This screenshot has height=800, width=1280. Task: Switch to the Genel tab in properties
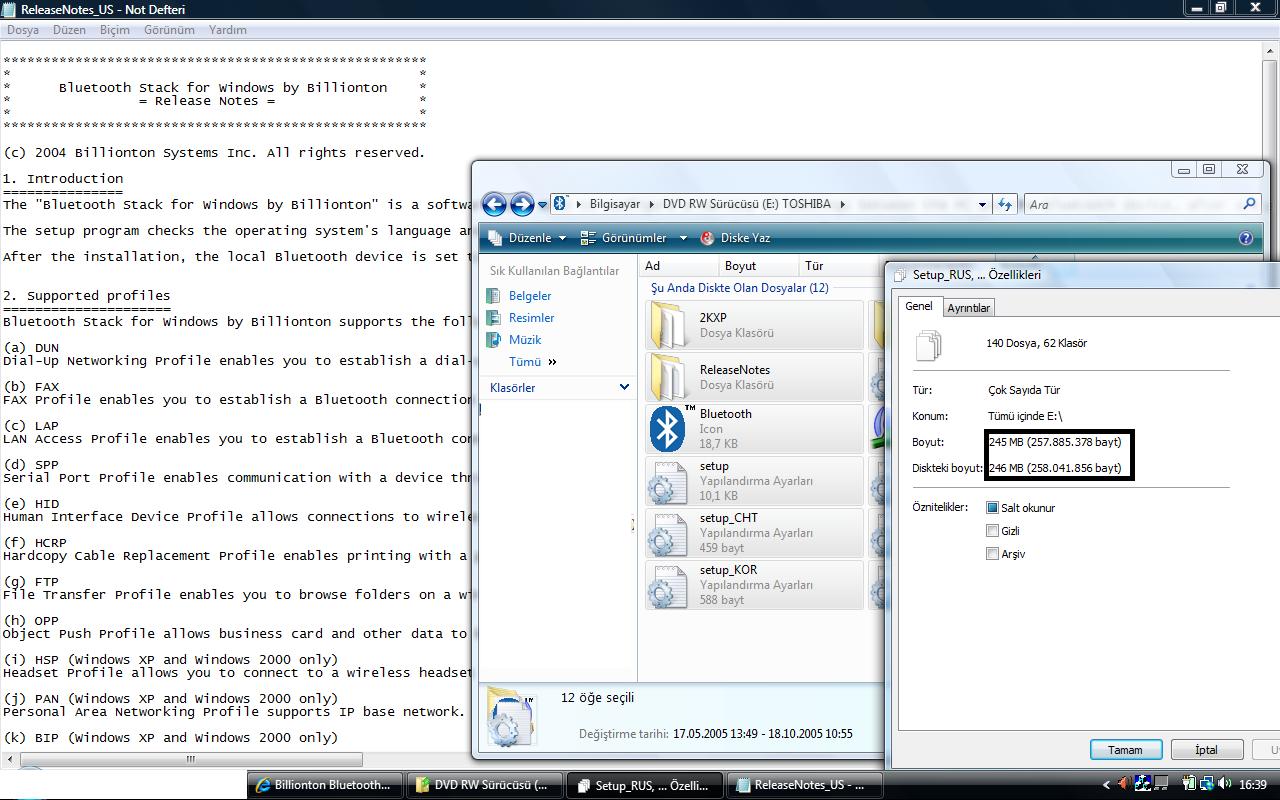[919, 306]
